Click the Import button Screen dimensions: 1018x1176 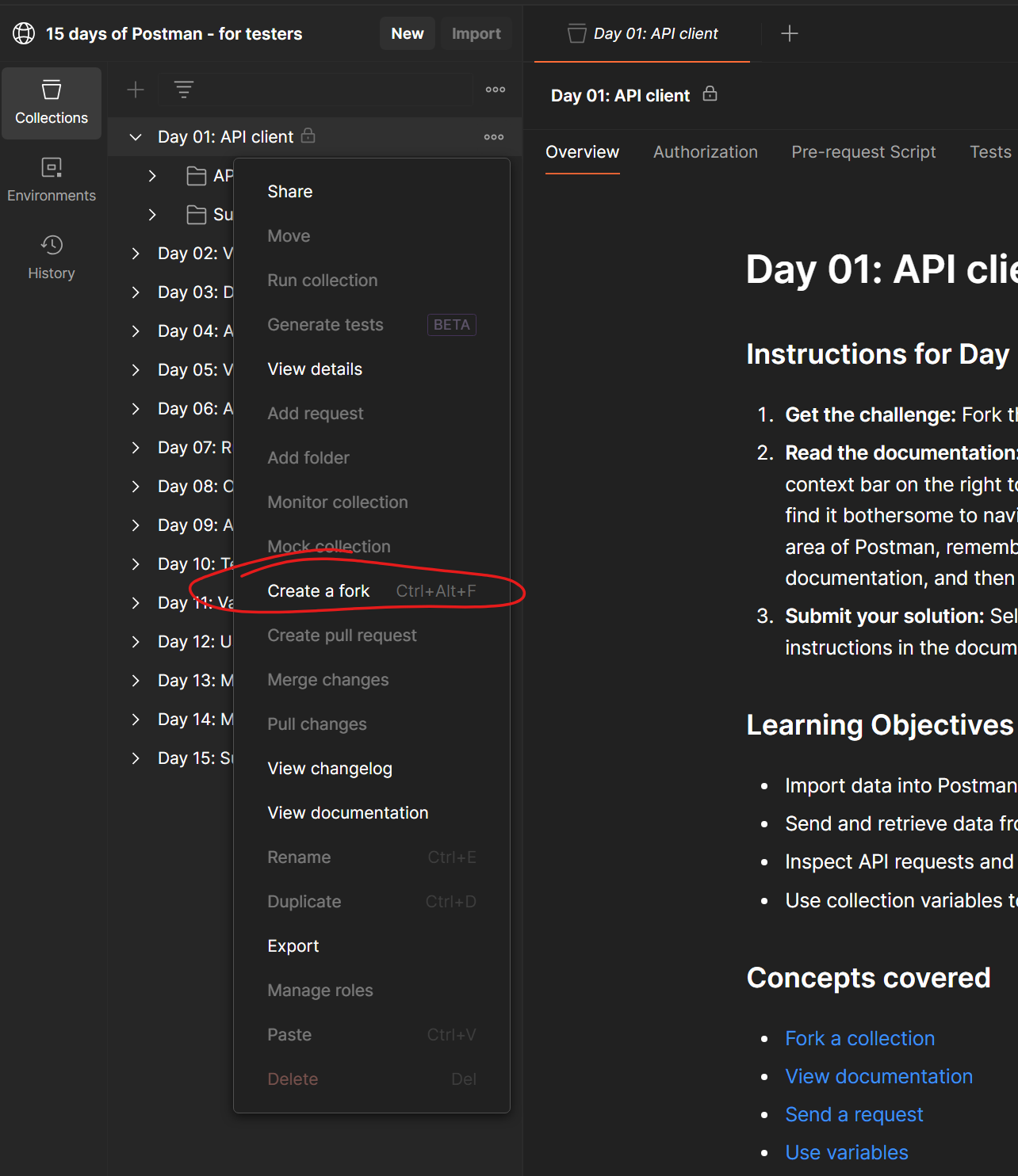[x=476, y=33]
